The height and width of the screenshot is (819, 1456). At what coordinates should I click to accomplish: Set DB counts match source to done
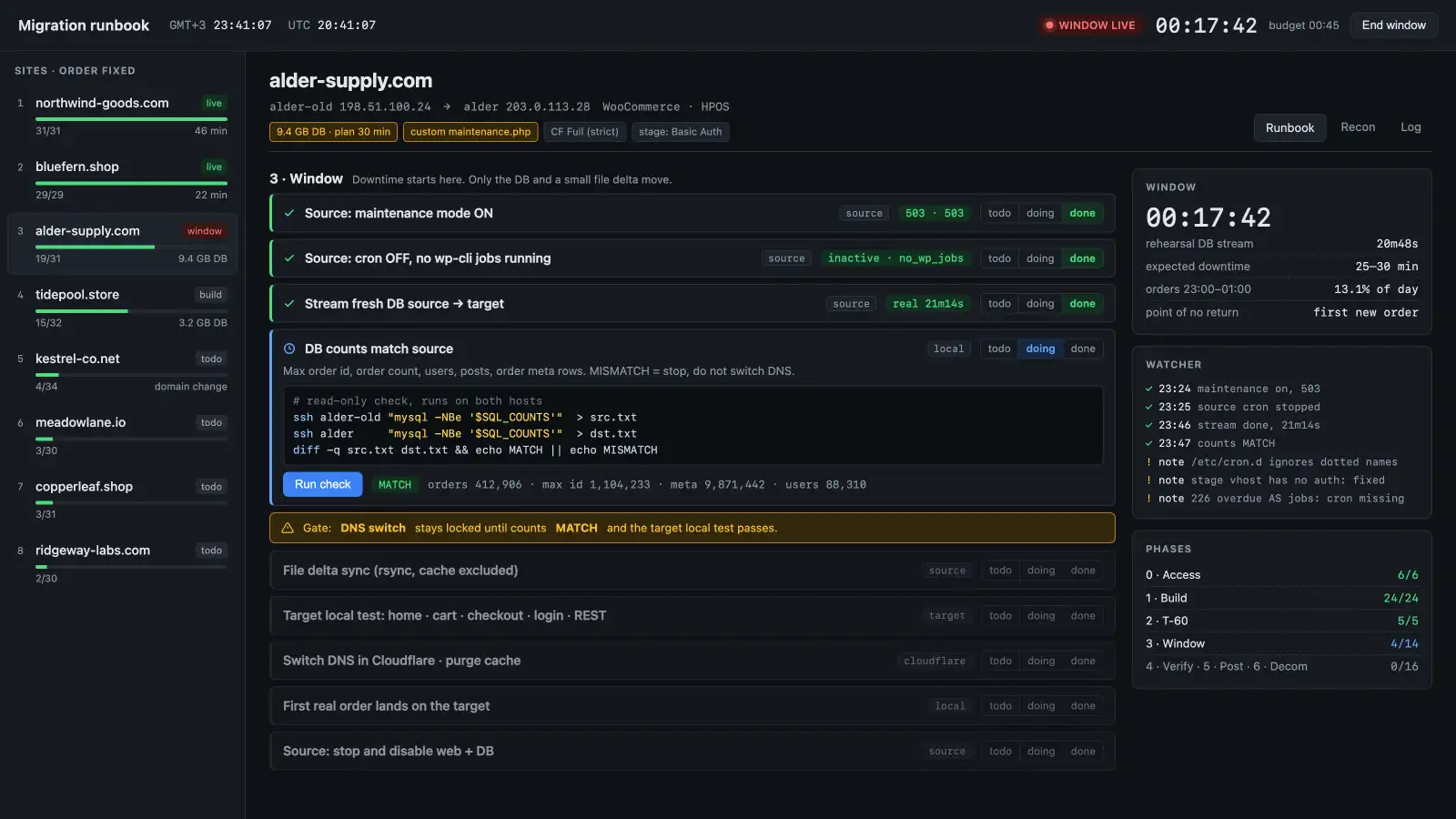coord(1083,349)
